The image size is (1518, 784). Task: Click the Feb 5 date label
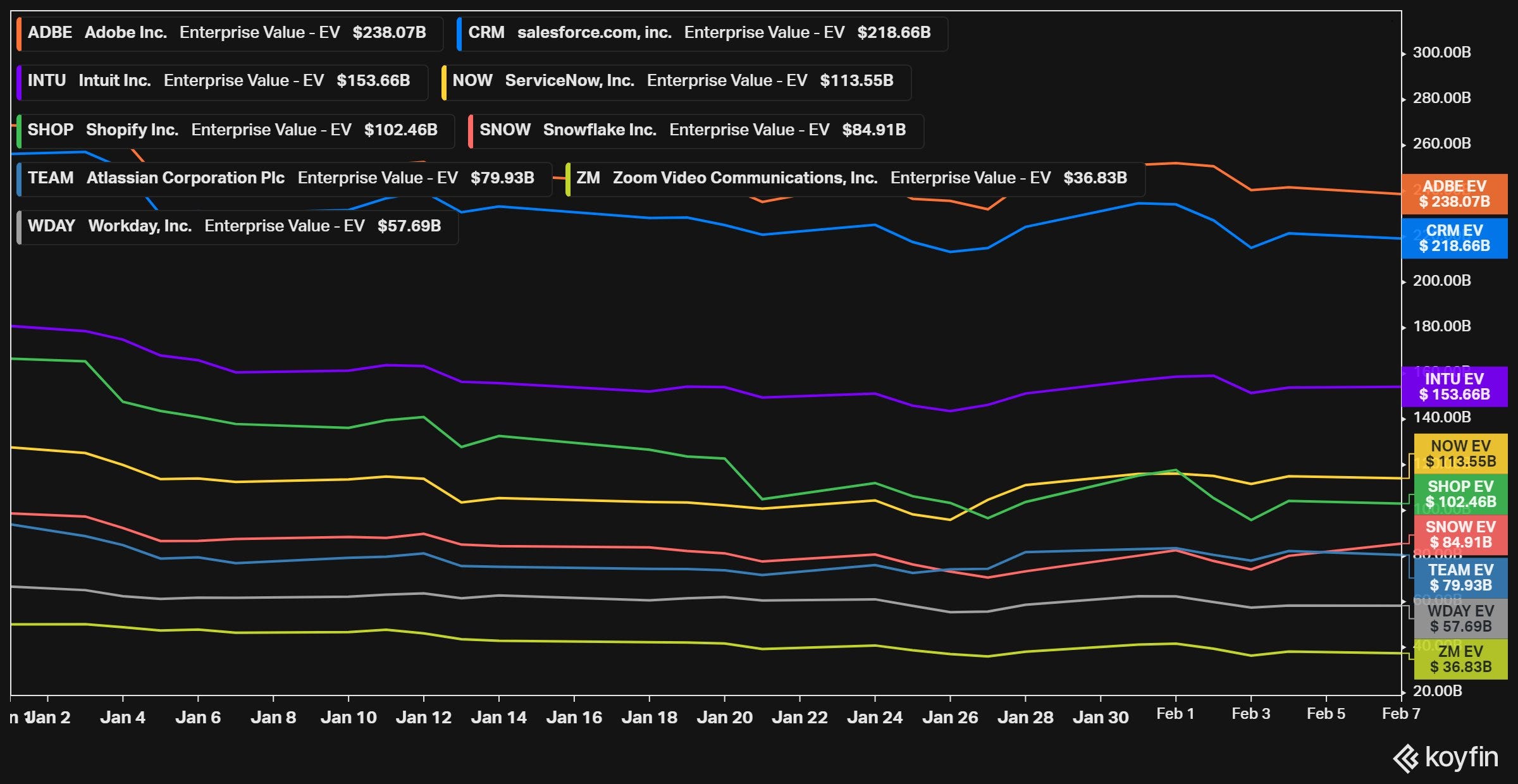(1326, 714)
